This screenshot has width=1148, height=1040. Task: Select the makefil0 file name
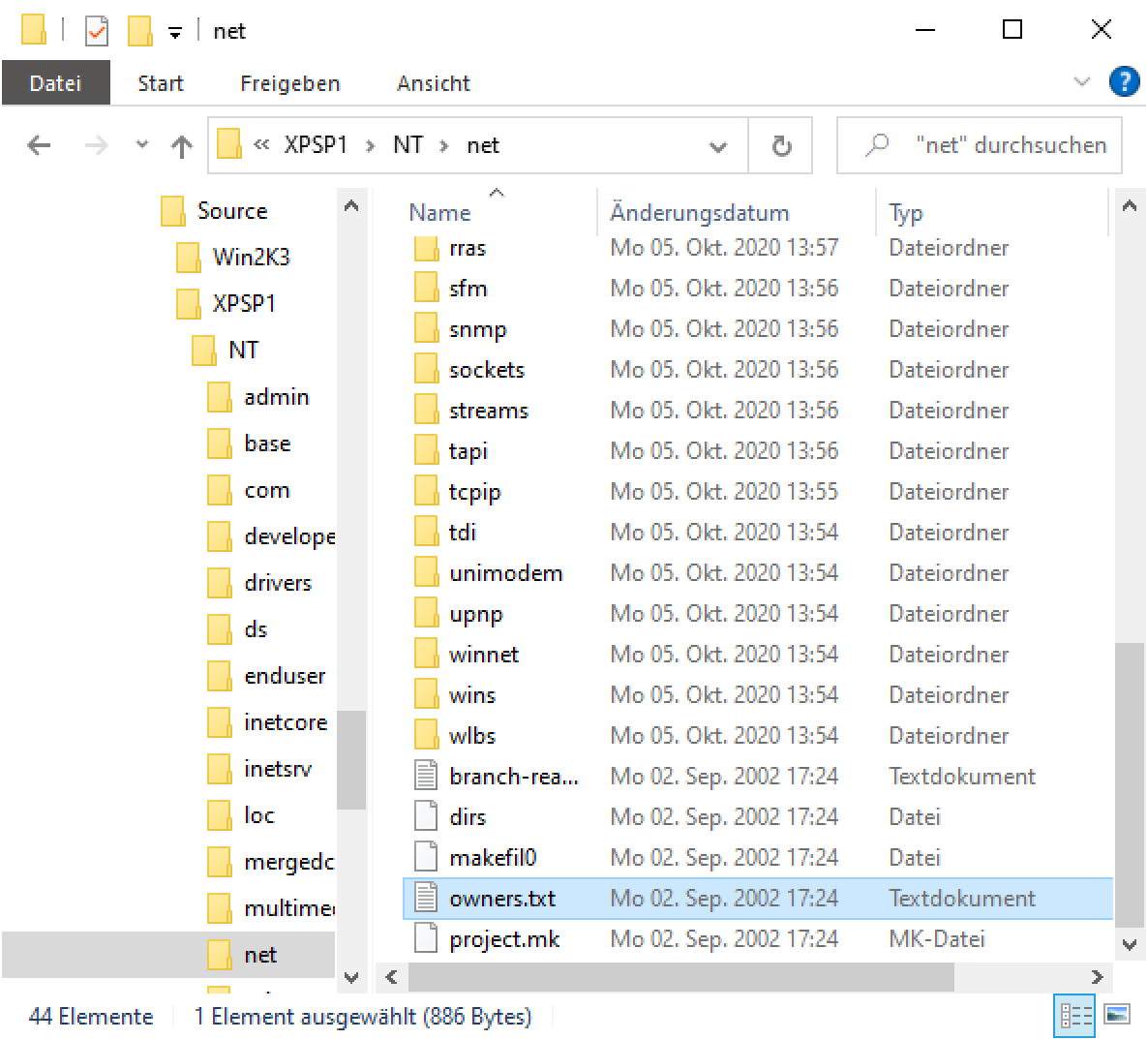click(x=493, y=858)
